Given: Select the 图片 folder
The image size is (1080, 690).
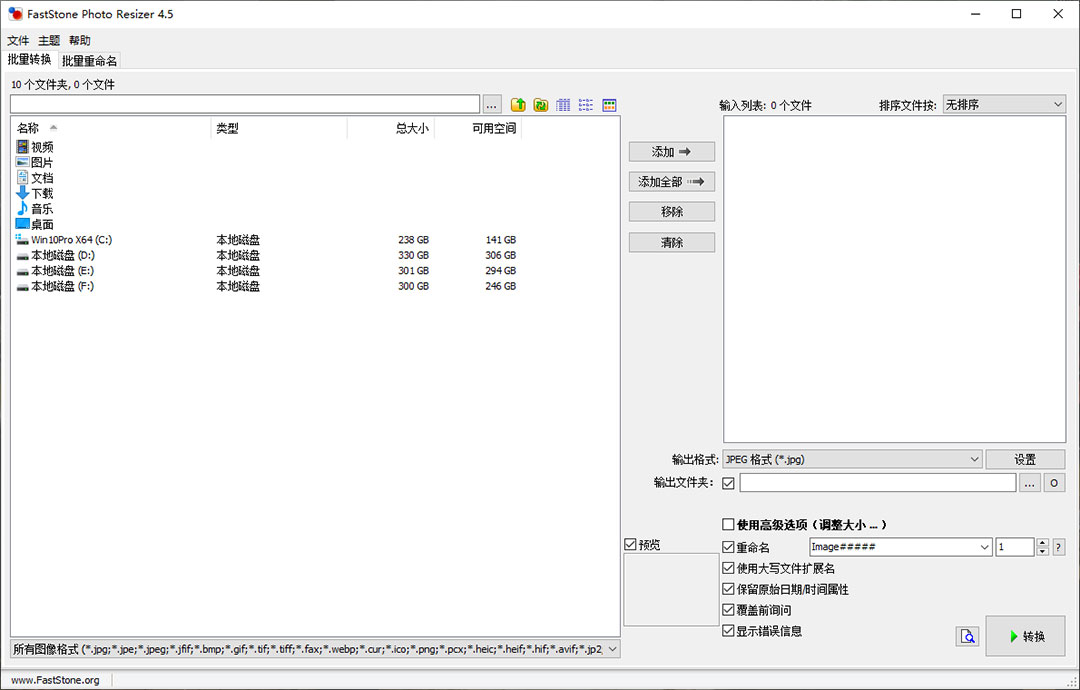Looking at the screenshot, I should tap(34, 163).
